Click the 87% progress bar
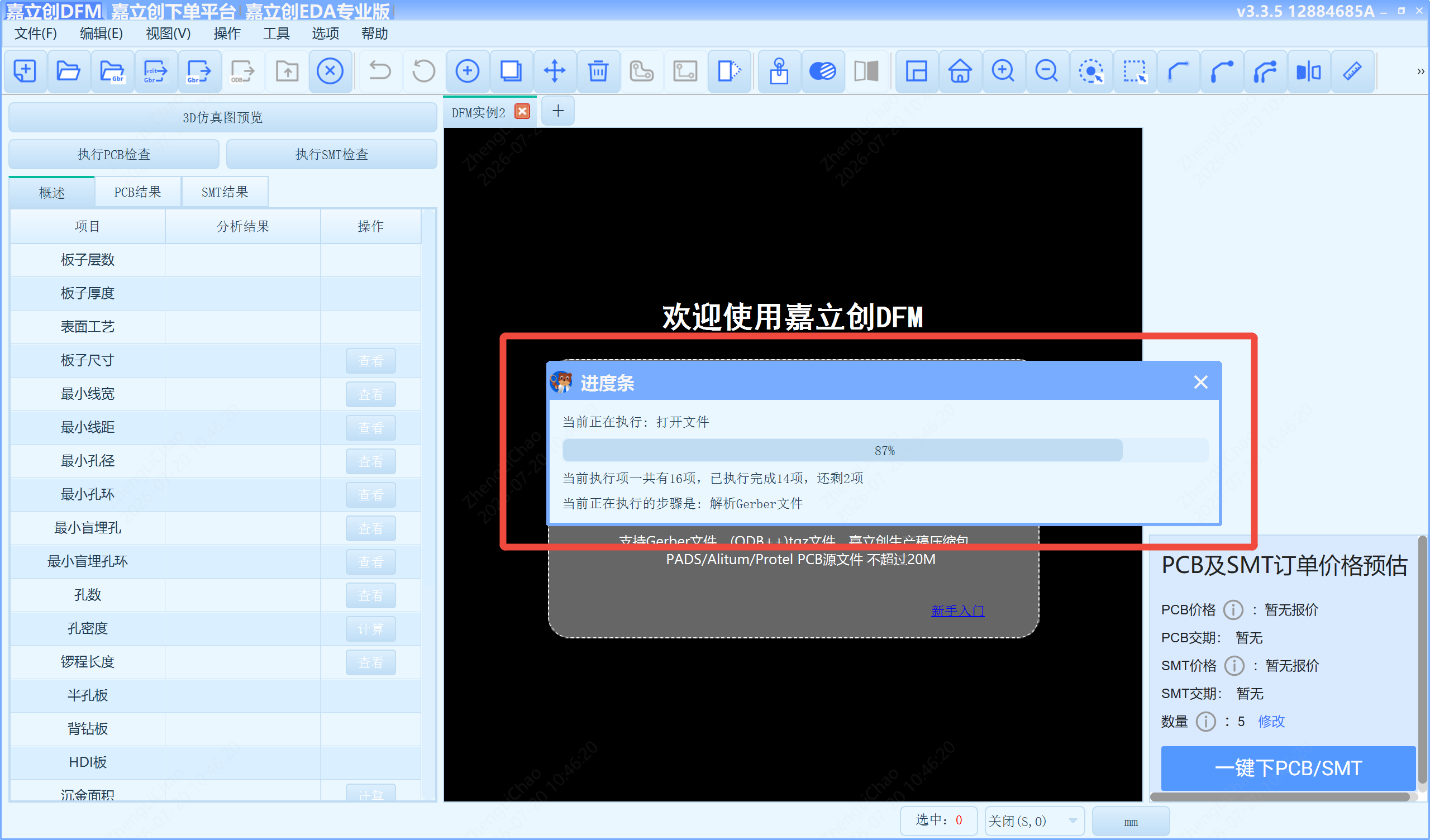 (885, 451)
